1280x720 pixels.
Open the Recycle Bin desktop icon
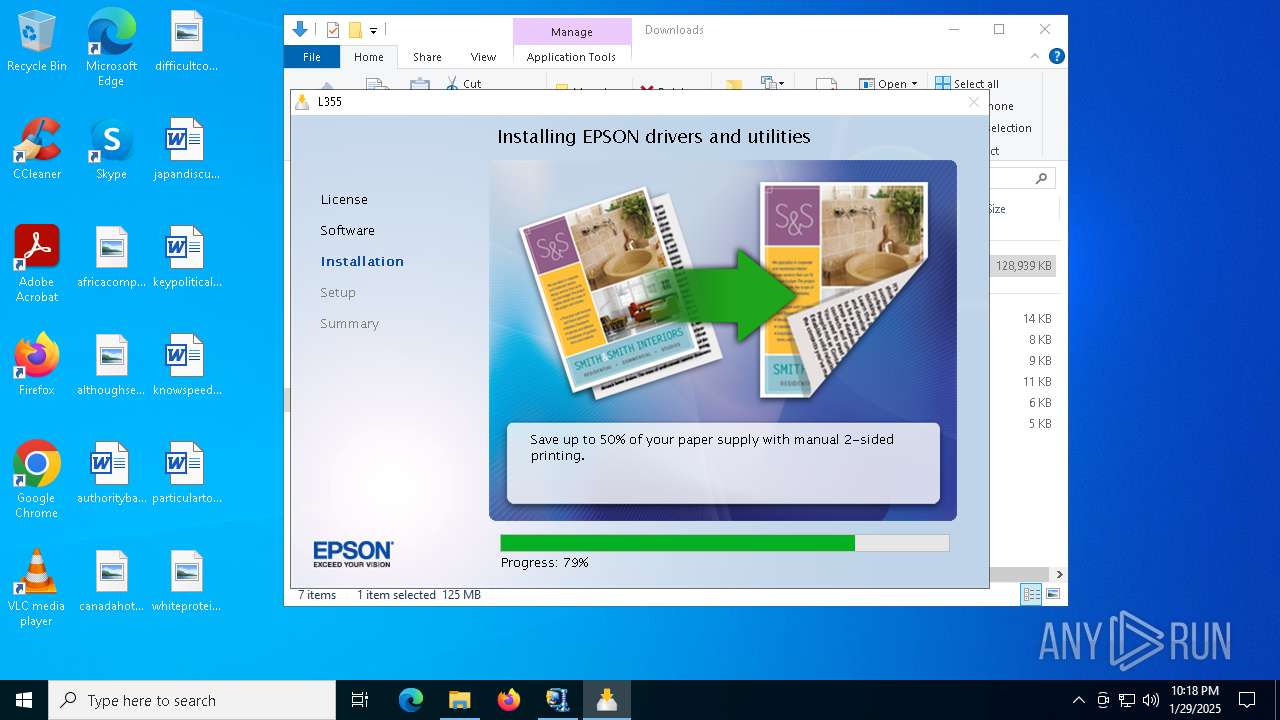pyautogui.click(x=37, y=42)
